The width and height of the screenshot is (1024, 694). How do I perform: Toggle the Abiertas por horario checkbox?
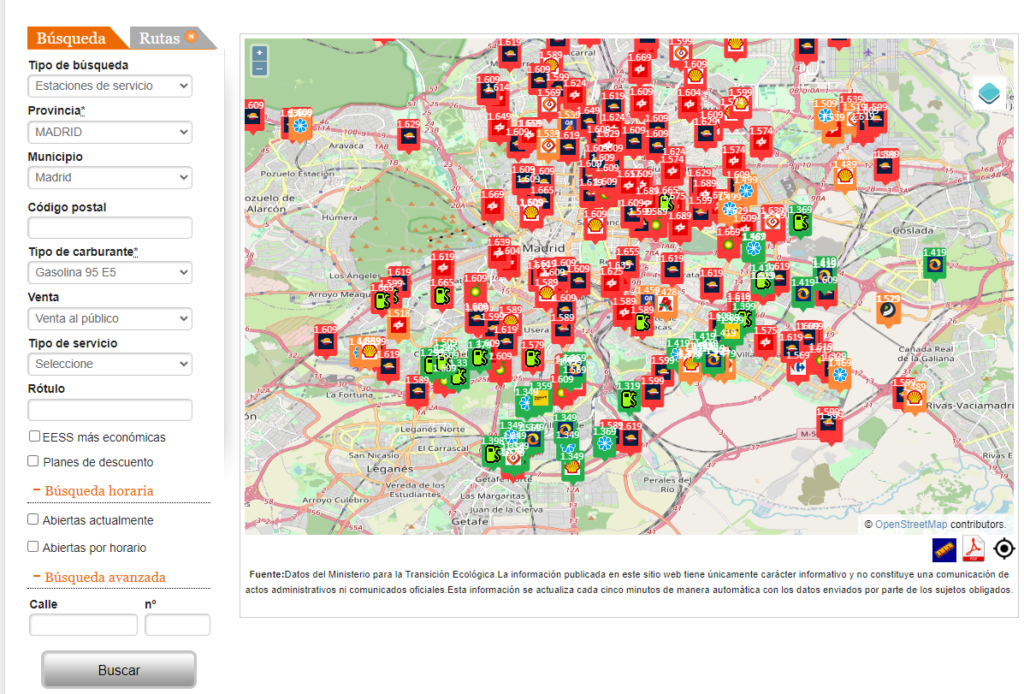tap(34, 547)
